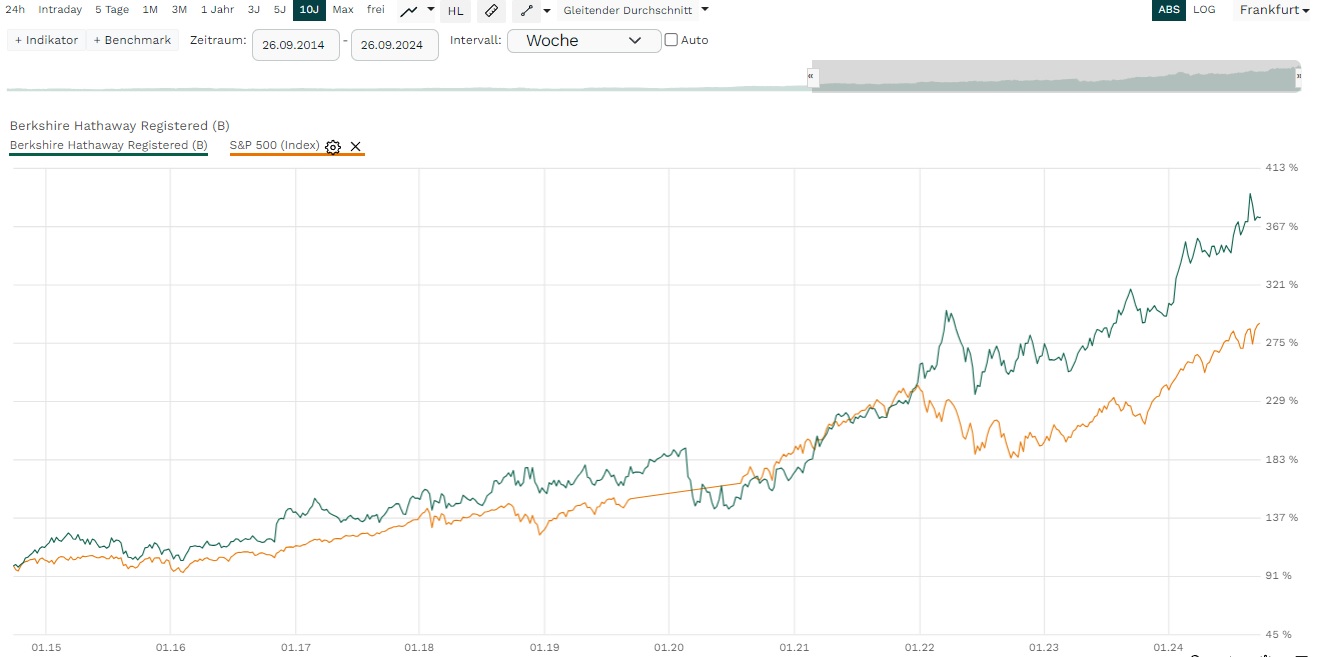Image resolution: width=1317 pixels, height=657 pixels.
Task: Click the 367 % axis label
Action: click(x=1282, y=227)
